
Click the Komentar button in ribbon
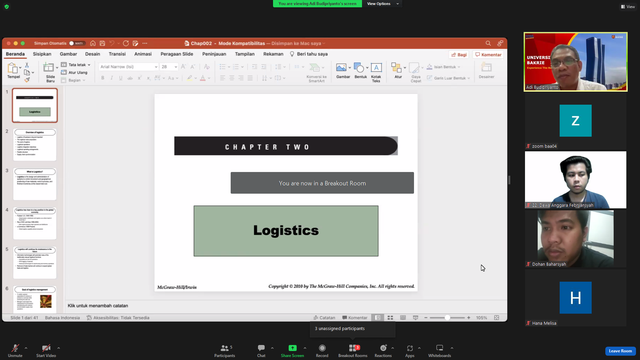point(488,55)
